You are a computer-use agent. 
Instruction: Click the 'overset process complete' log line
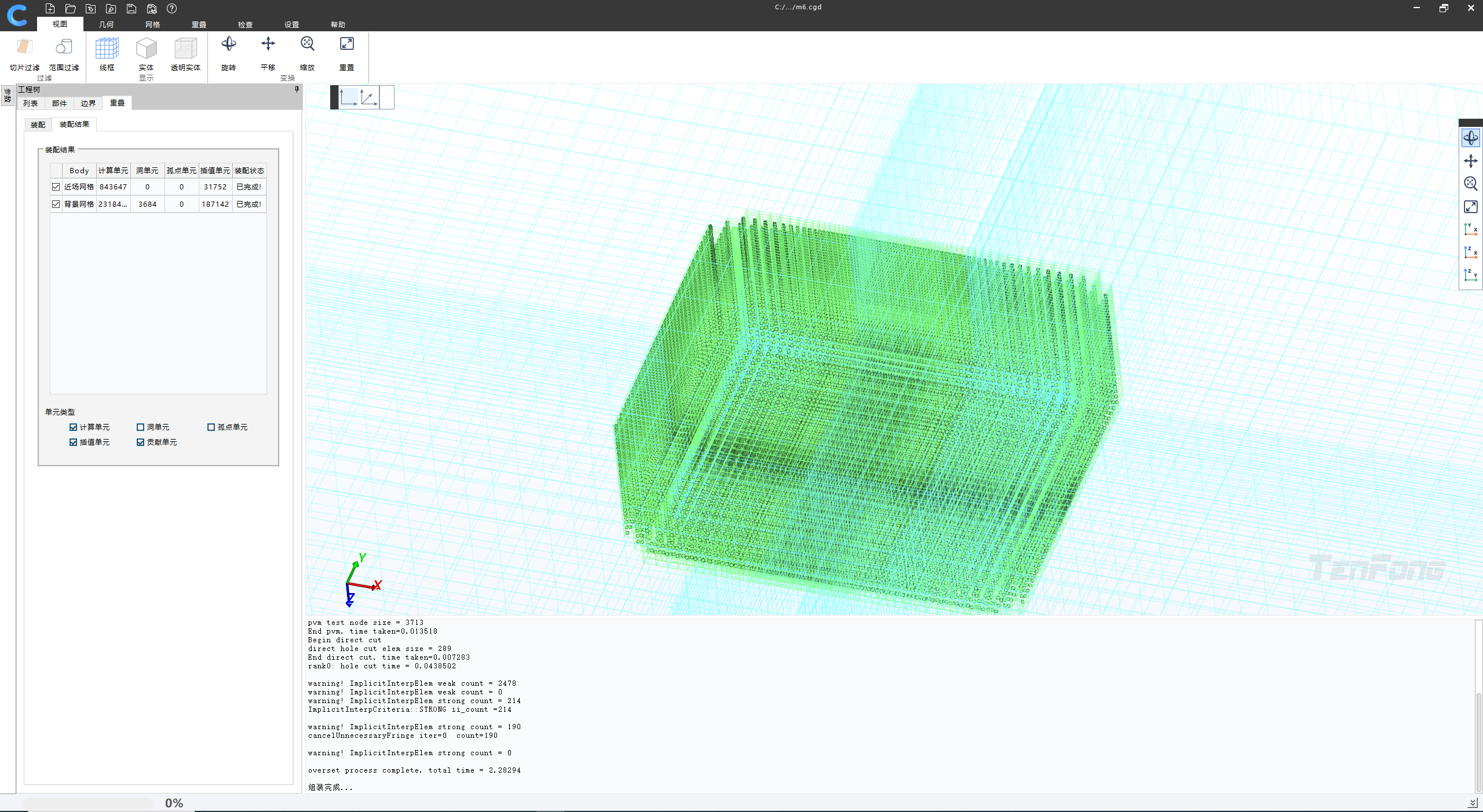click(414, 770)
